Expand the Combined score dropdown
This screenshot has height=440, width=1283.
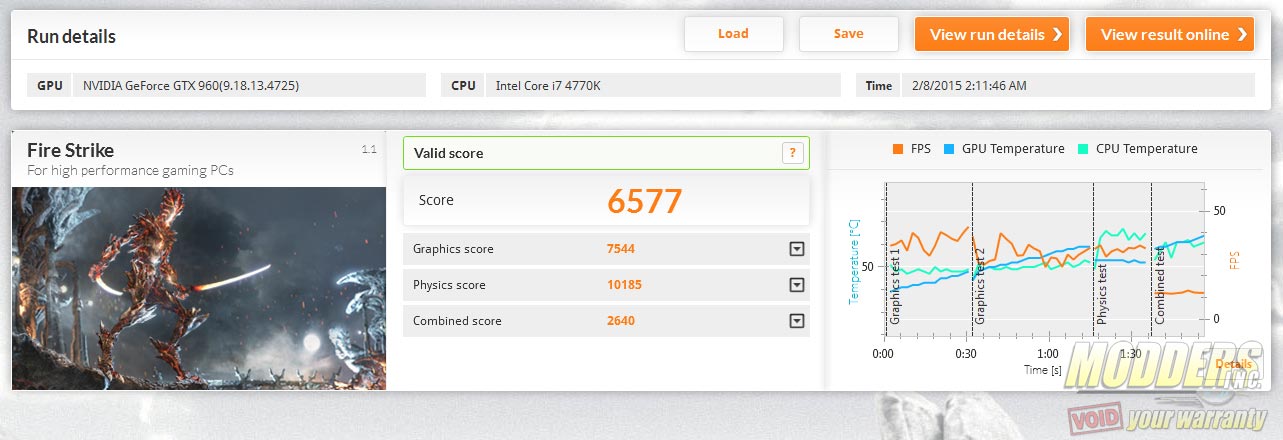pyautogui.click(x=797, y=321)
